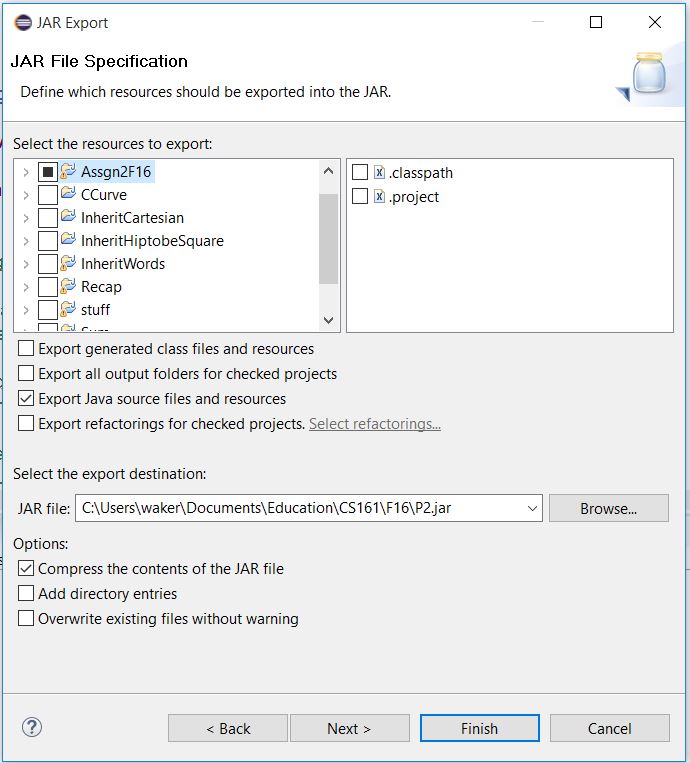This screenshot has height=763, width=690.
Task: Enable Overwrite existing files without warning
Action: point(26,618)
